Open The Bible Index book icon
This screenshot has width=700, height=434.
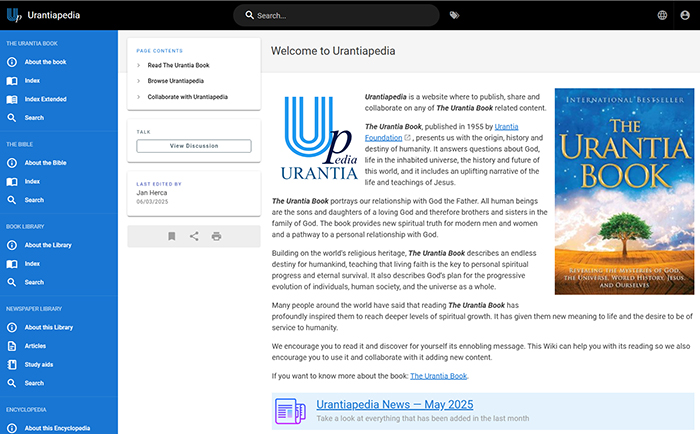coord(12,182)
